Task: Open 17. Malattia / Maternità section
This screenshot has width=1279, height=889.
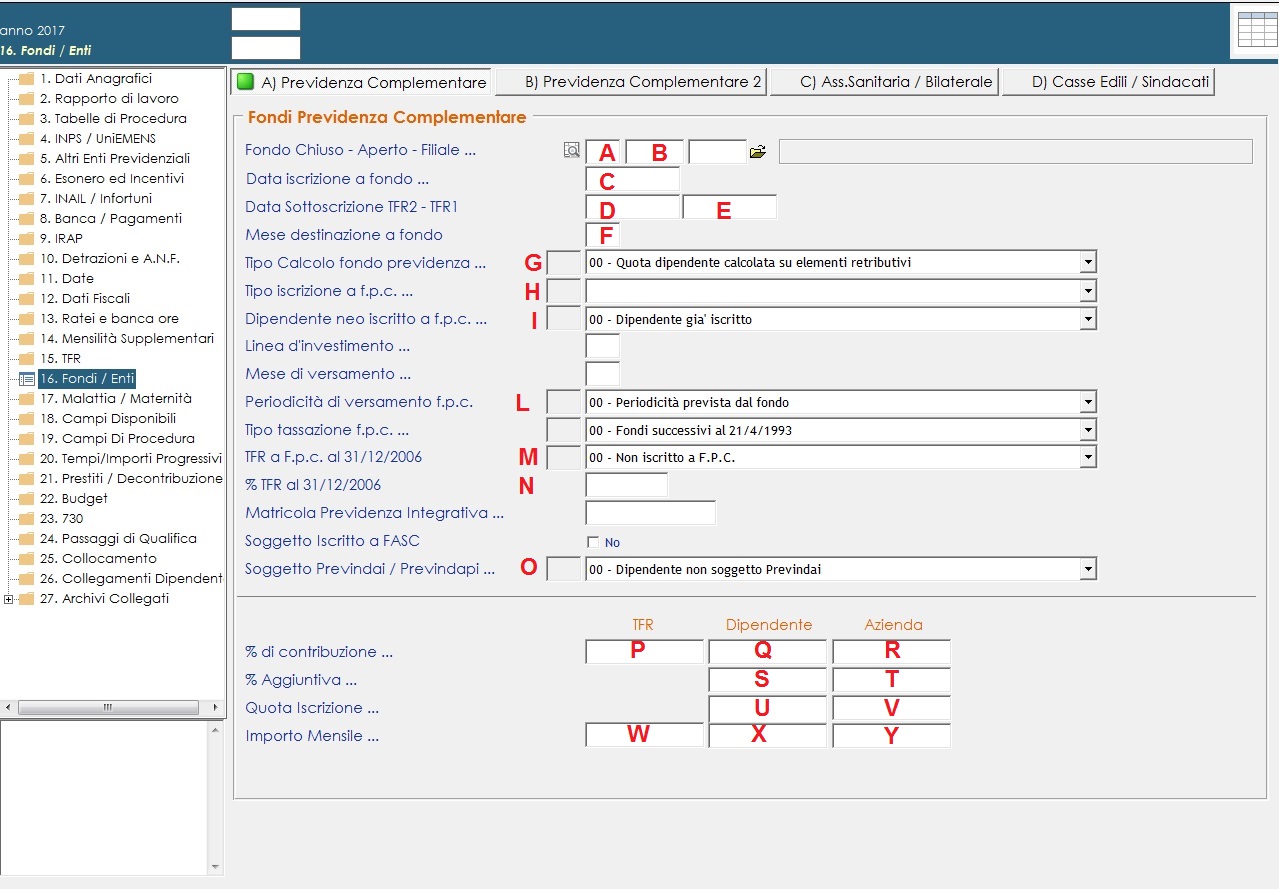Action: [x=115, y=399]
